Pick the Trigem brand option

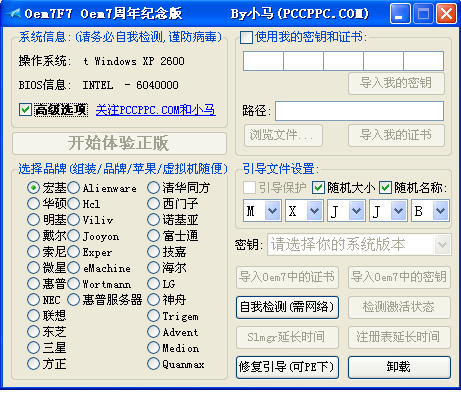[x=153, y=316]
